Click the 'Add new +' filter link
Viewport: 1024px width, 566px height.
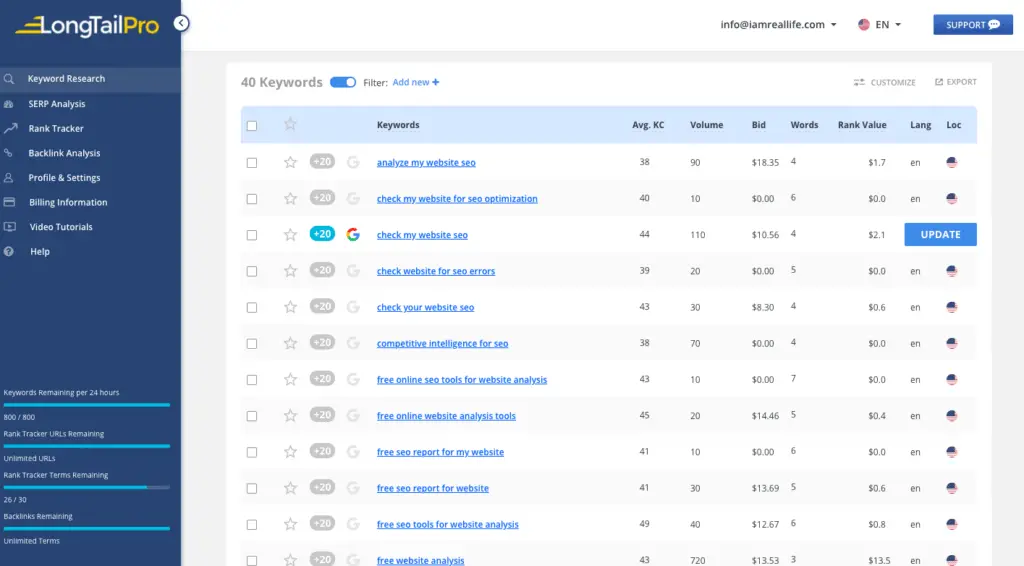pyautogui.click(x=416, y=82)
